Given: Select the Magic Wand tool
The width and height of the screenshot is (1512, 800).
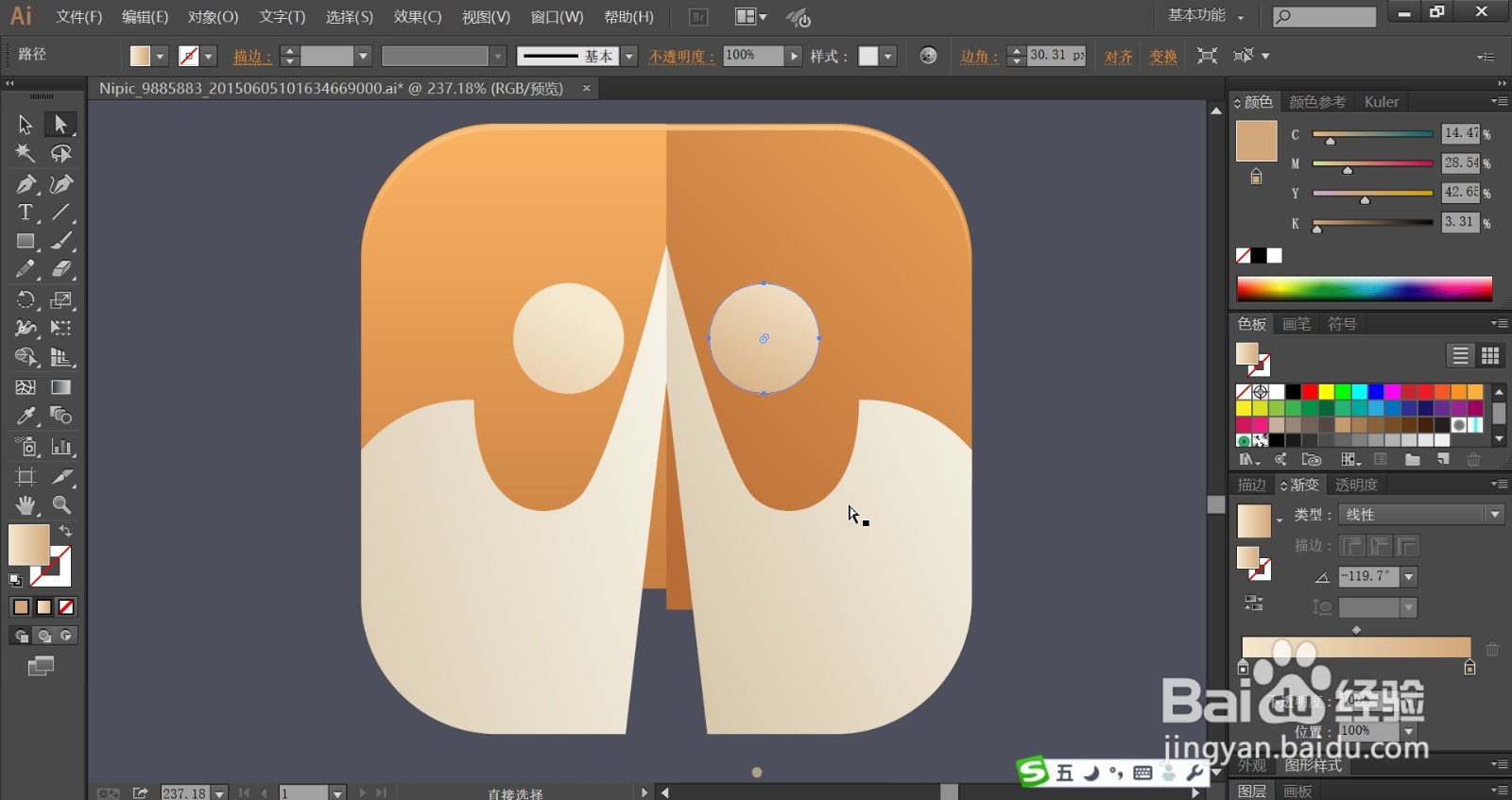Looking at the screenshot, I should click(x=26, y=153).
